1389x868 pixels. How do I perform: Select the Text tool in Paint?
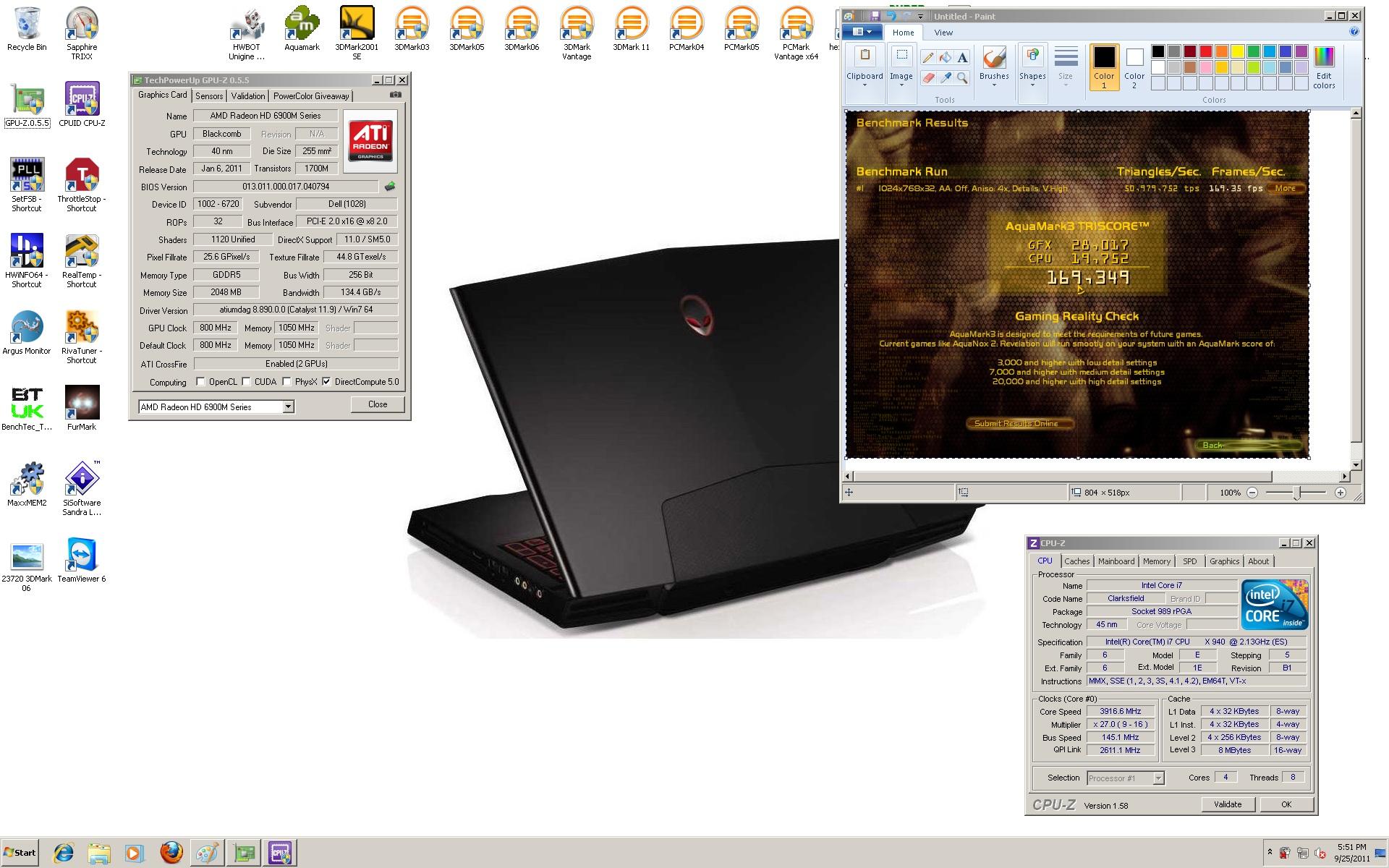tap(962, 58)
